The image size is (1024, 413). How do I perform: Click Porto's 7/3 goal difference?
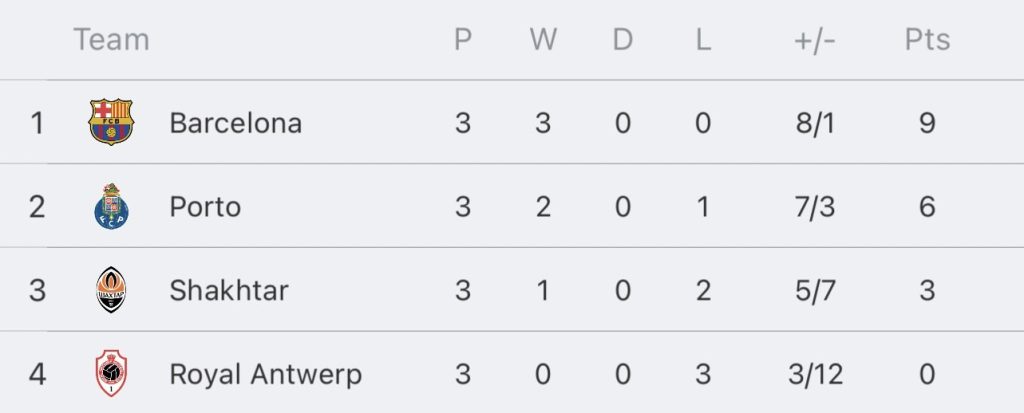[x=815, y=207]
